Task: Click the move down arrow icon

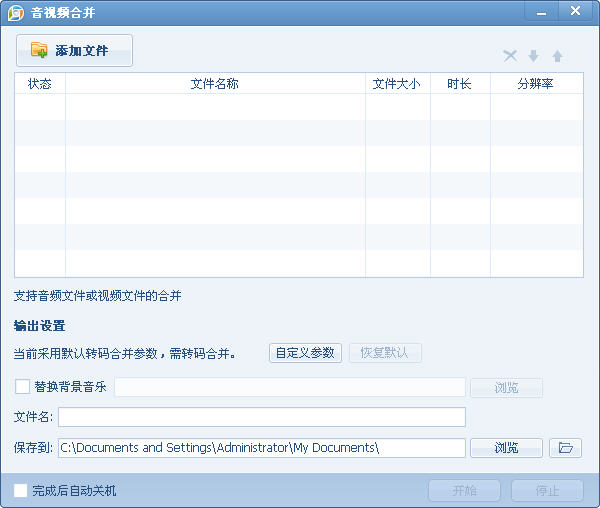Action: [x=534, y=56]
